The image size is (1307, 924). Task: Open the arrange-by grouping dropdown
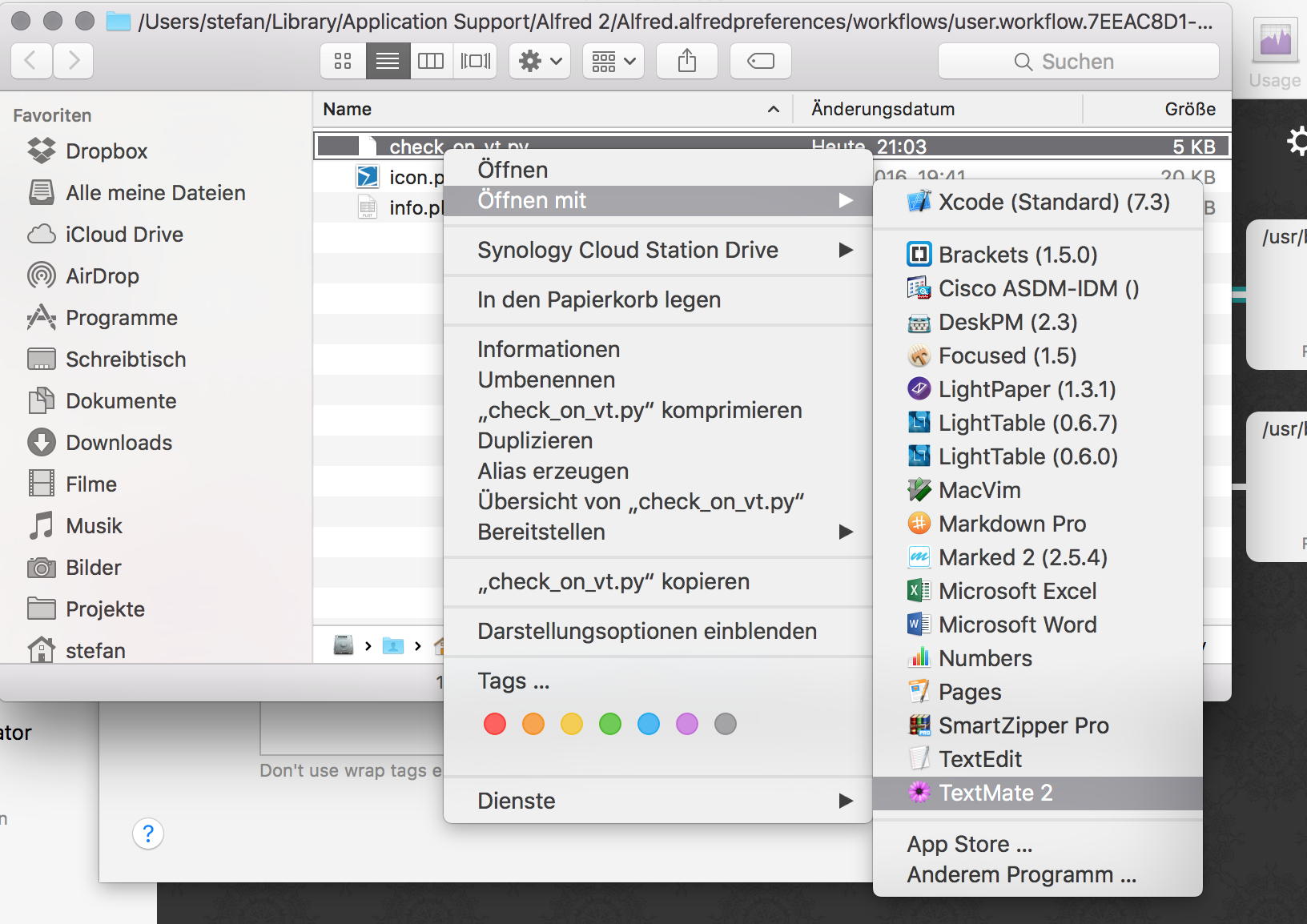point(613,61)
